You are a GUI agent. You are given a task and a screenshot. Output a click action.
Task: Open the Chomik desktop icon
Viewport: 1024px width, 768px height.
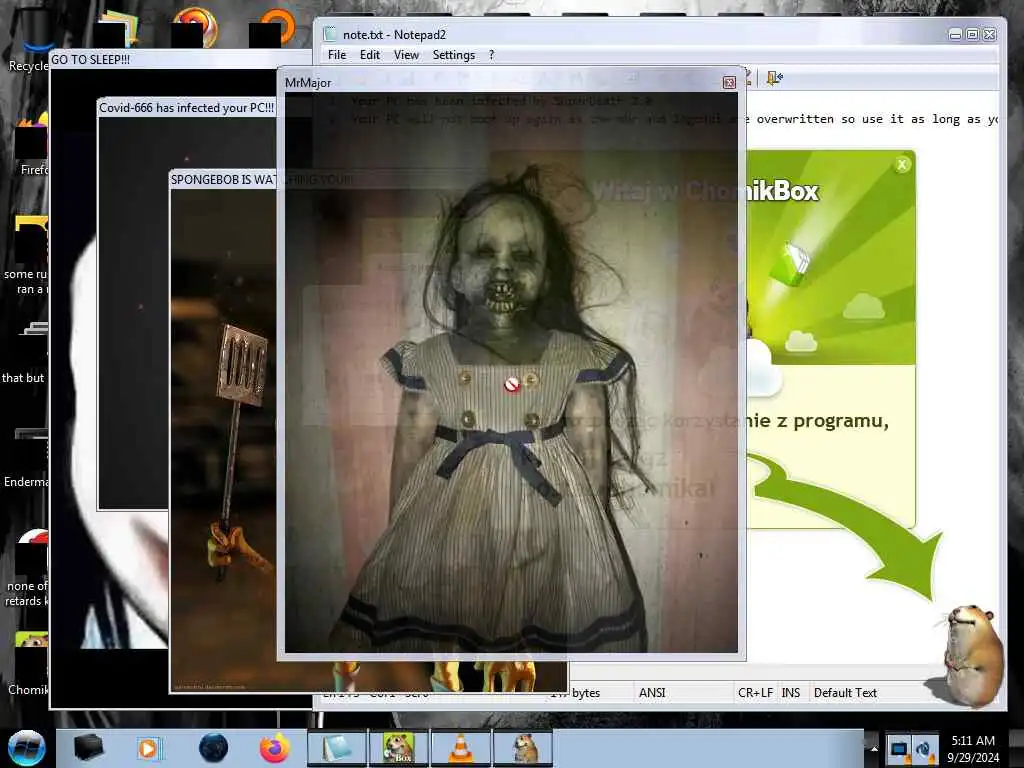29,664
